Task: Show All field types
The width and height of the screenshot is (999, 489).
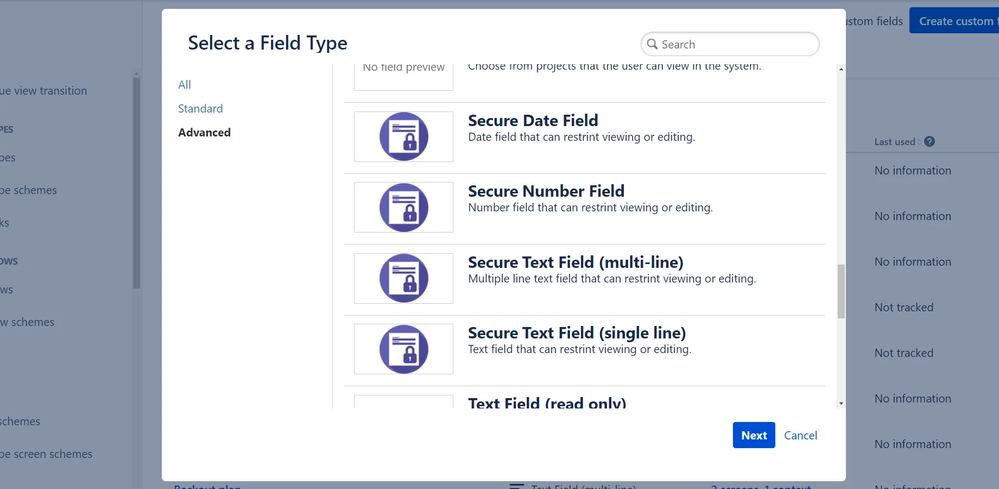Action: tap(184, 85)
